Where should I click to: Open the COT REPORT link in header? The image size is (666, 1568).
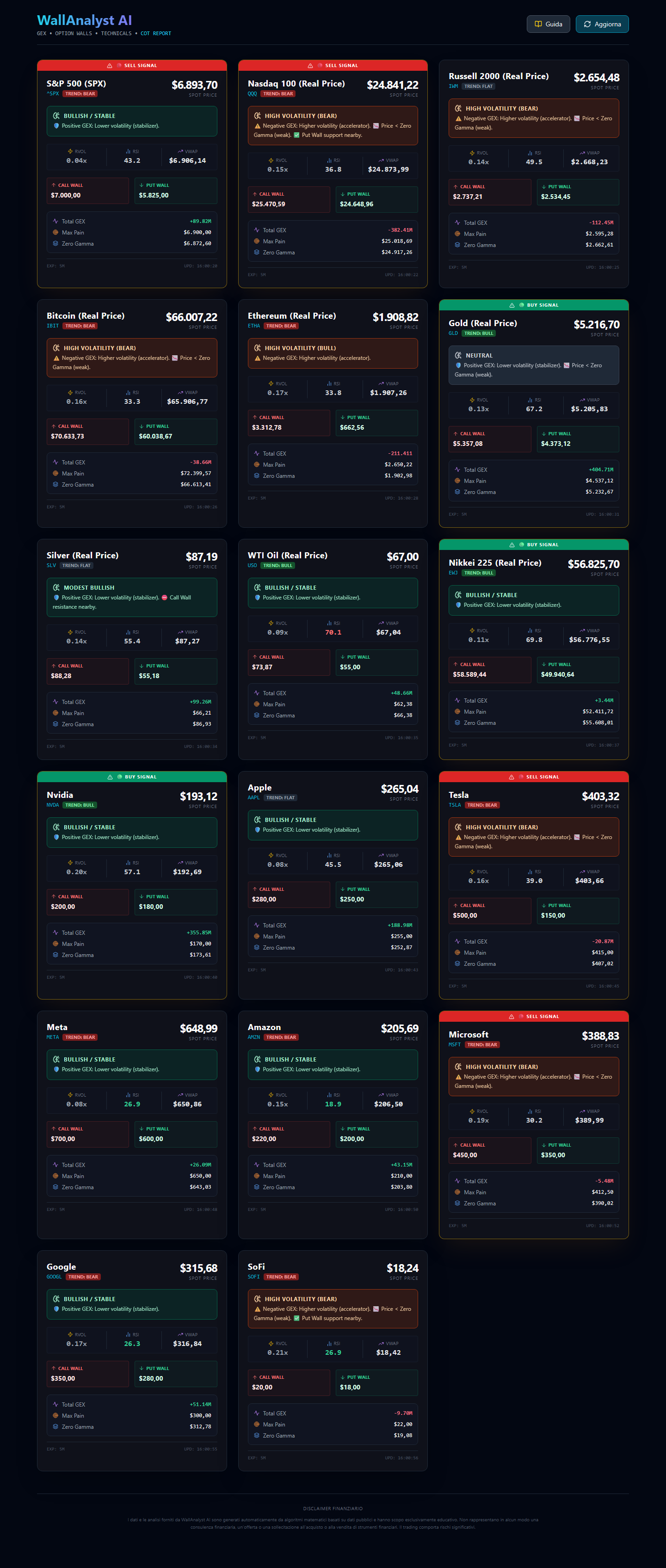point(155,34)
